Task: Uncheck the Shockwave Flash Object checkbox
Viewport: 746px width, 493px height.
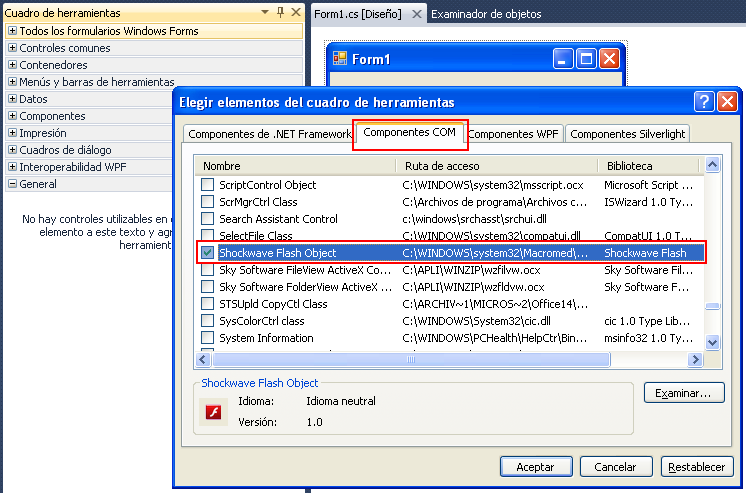Action: tap(207, 253)
